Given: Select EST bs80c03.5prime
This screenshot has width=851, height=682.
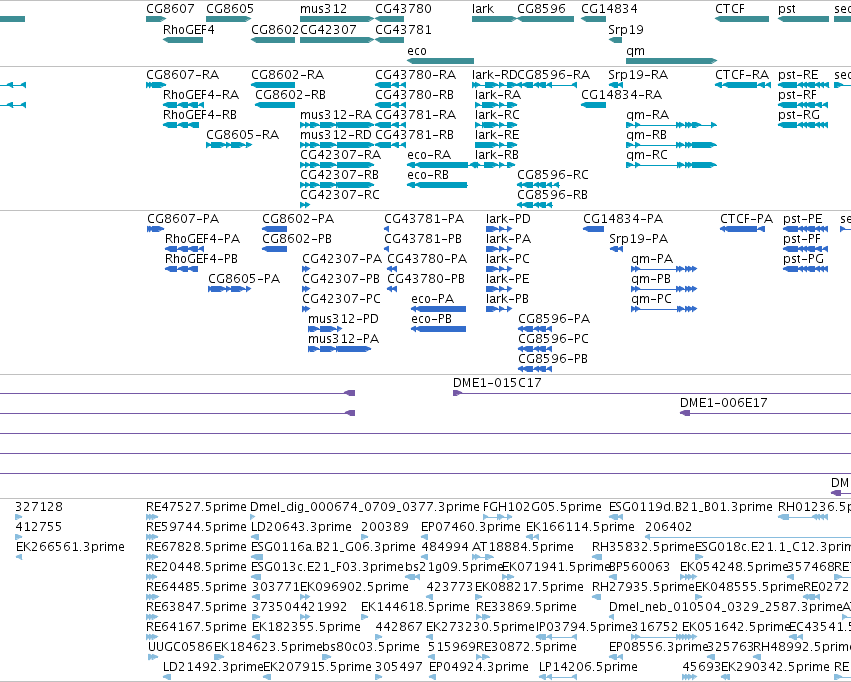Looking at the screenshot, I should click(x=371, y=647).
